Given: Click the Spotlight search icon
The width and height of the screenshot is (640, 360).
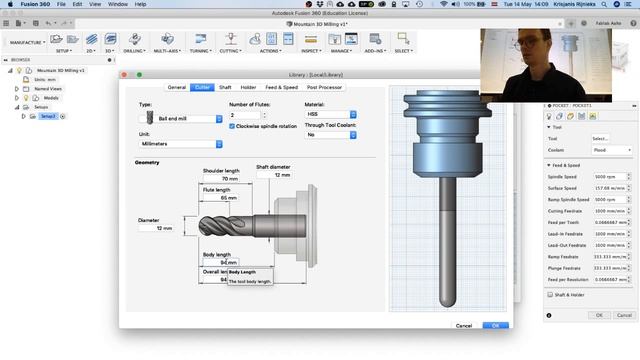Looking at the screenshot, I should click(604, 4).
